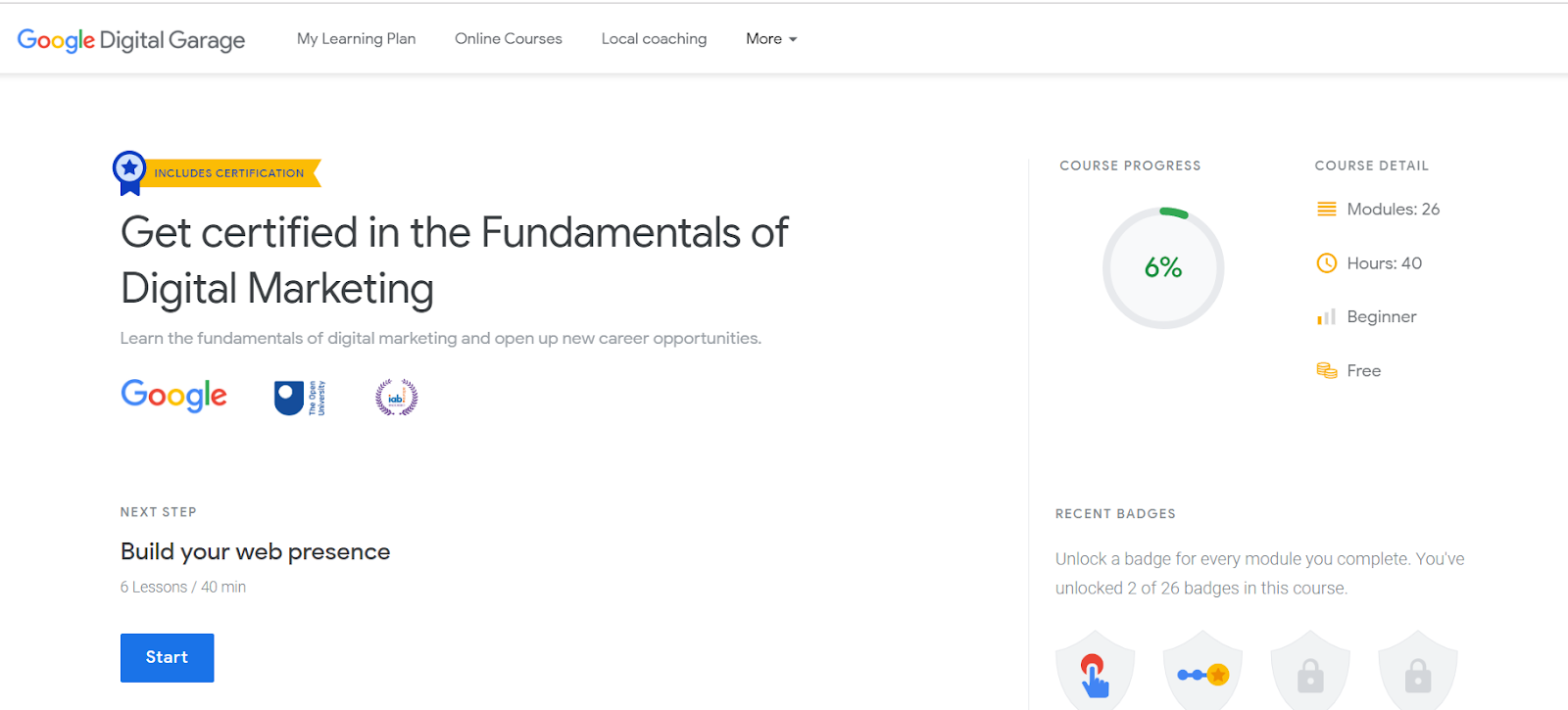
Task: Open My Learning Plan page
Action: tap(356, 39)
